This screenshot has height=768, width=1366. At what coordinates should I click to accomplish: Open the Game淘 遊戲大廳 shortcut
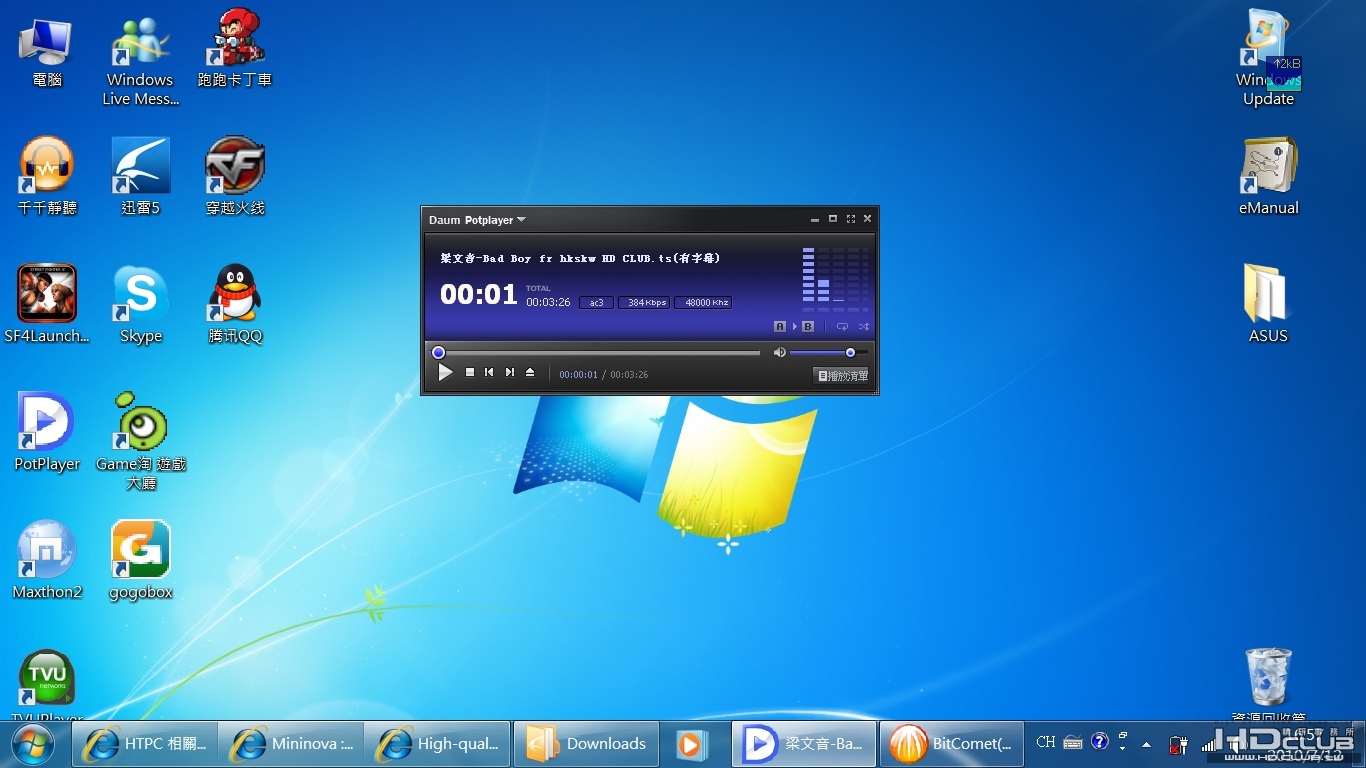point(141,441)
